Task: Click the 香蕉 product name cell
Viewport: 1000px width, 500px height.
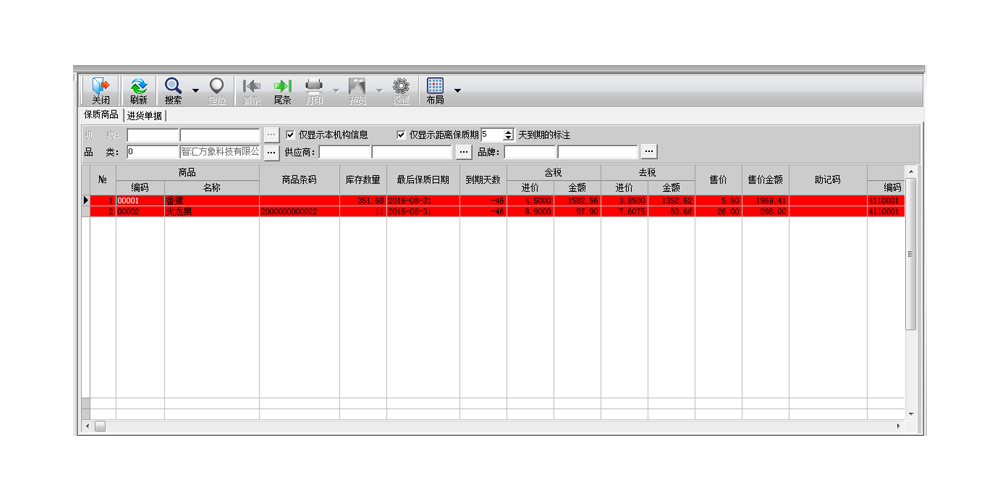Action: pos(212,200)
